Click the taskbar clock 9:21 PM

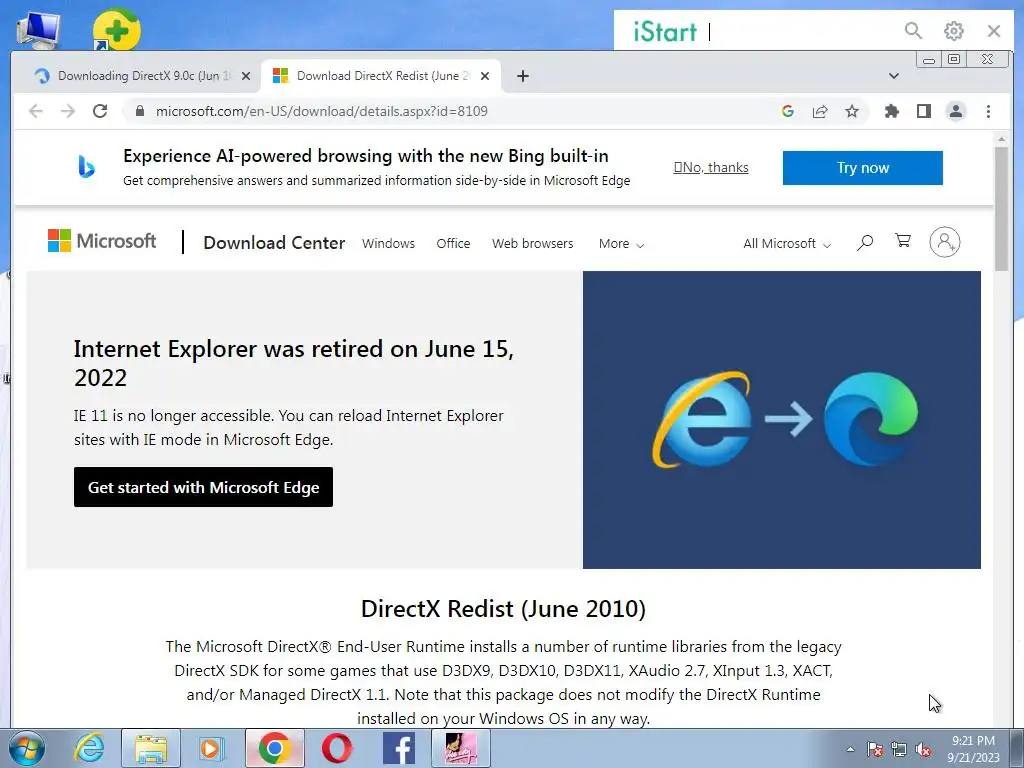[x=973, y=741]
